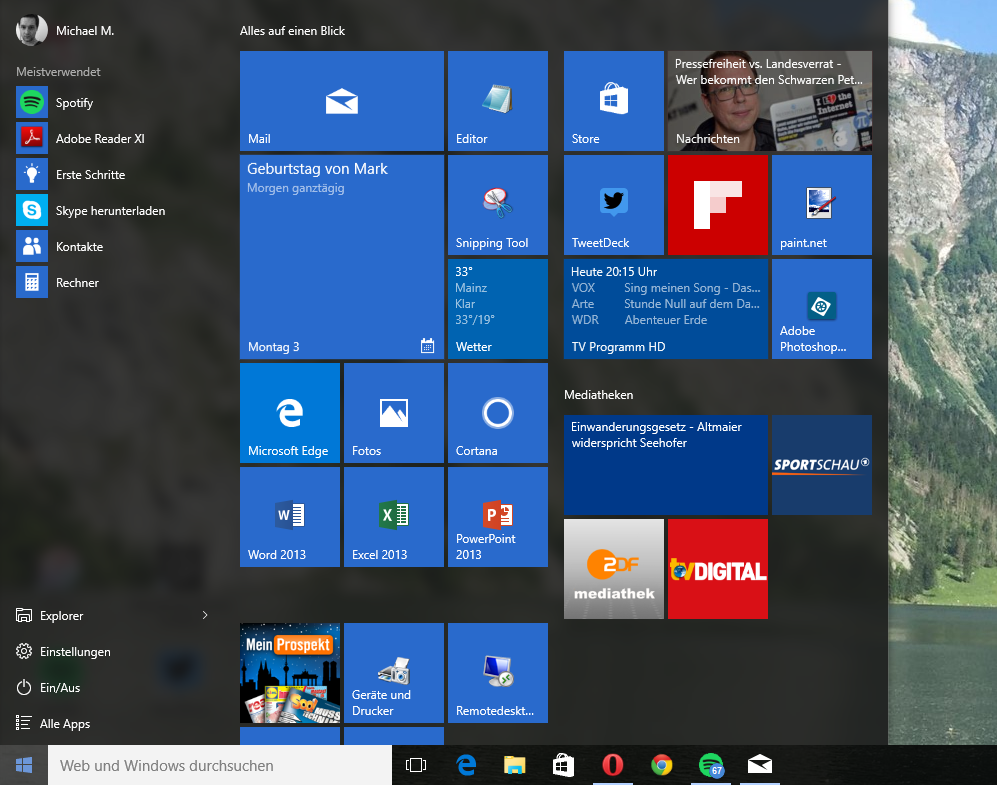Open the Nachrichten news tile
Screen dimensions: 997x785
769,100
